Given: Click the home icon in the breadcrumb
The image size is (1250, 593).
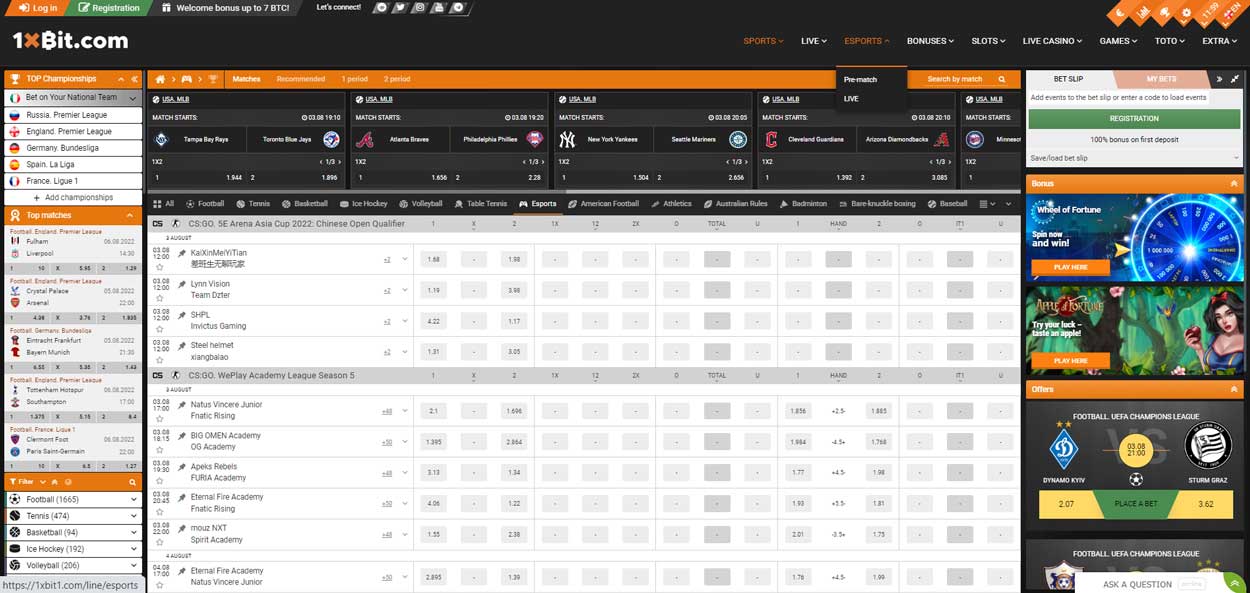Looking at the screenshot, I should (x=158, y=79).
